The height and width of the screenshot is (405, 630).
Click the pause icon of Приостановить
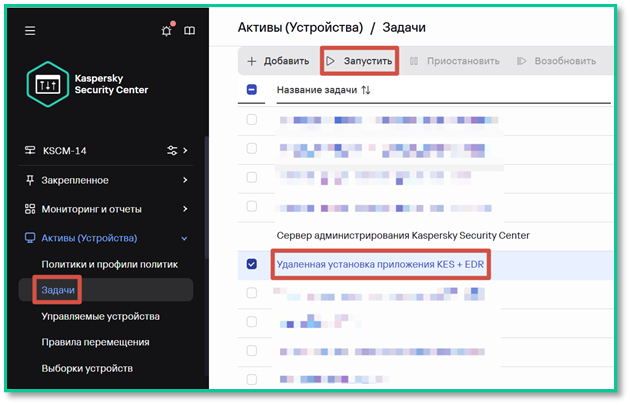coord(413,61)
